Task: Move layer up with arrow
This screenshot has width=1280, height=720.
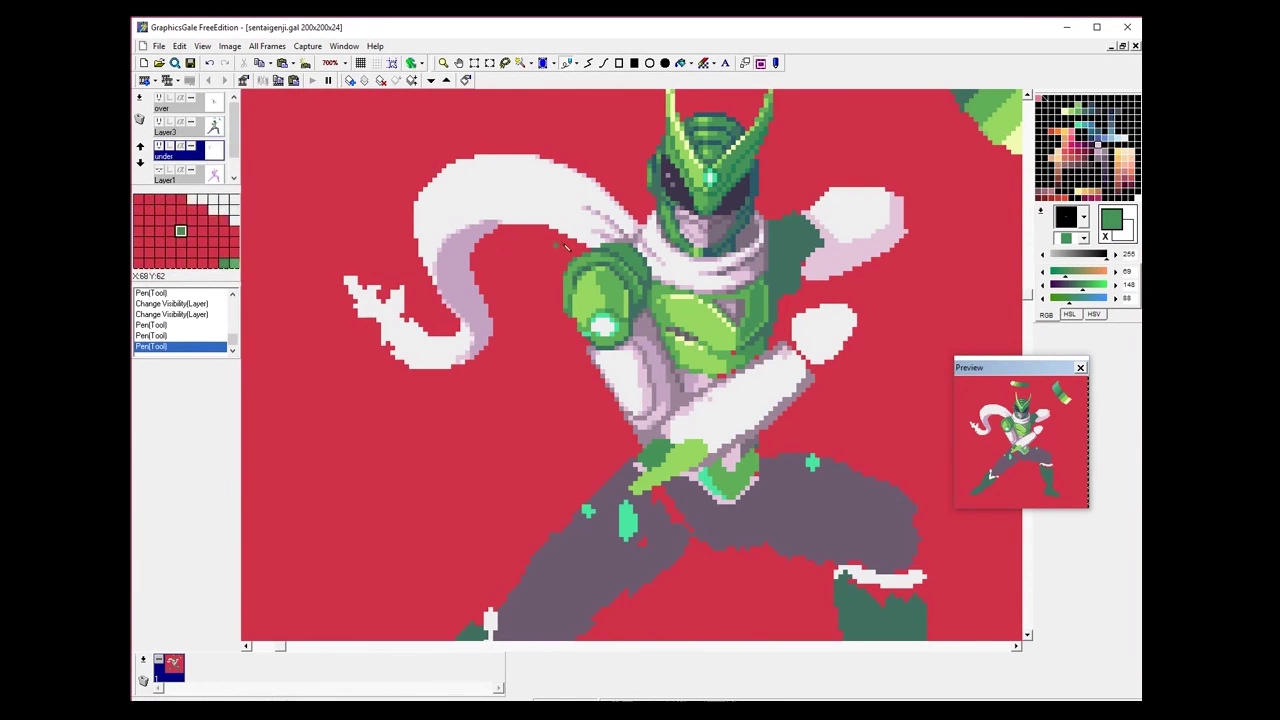Action: coord(140,147)
